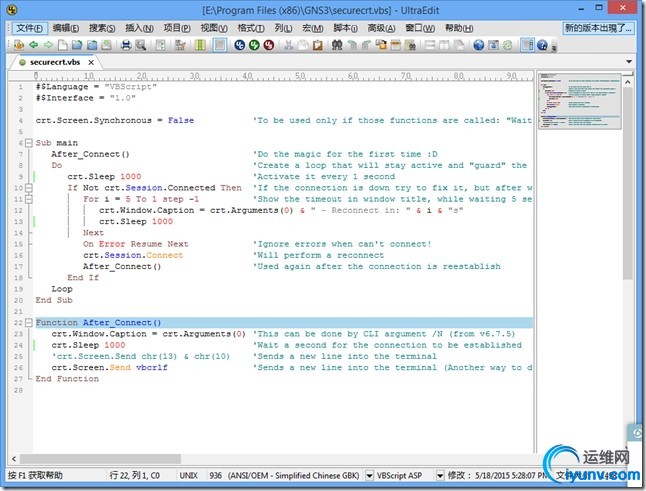Collapse the Function After_Connect fold at line 22
This screenshot has width=646, height=491.
point(28,323)
